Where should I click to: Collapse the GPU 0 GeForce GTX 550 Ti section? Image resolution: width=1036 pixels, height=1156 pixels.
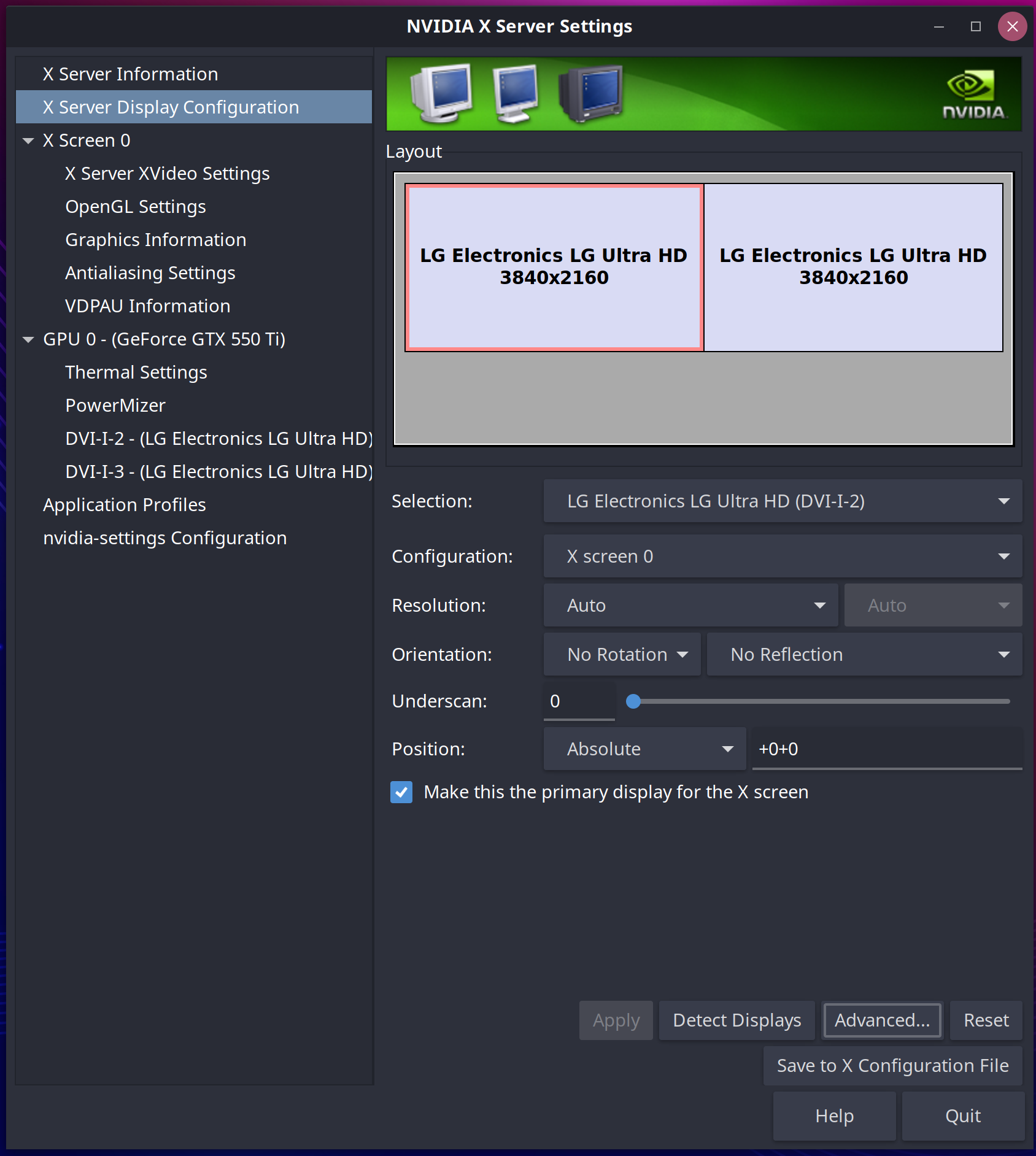pyautogui.click(x=28, y=339)
